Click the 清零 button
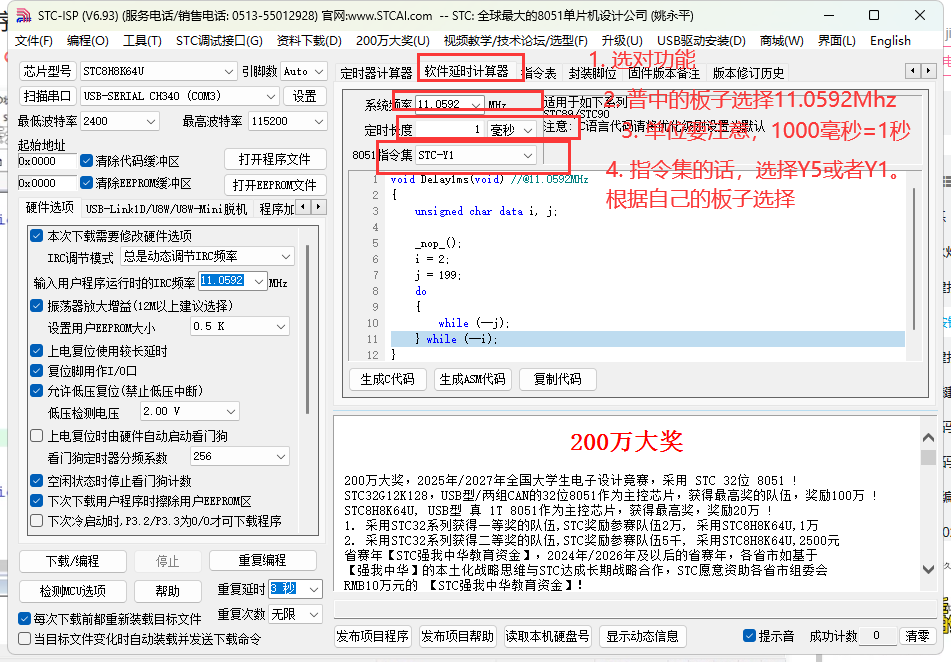Image resolution: width=951 pixels, height=662 pixels. 917,636
